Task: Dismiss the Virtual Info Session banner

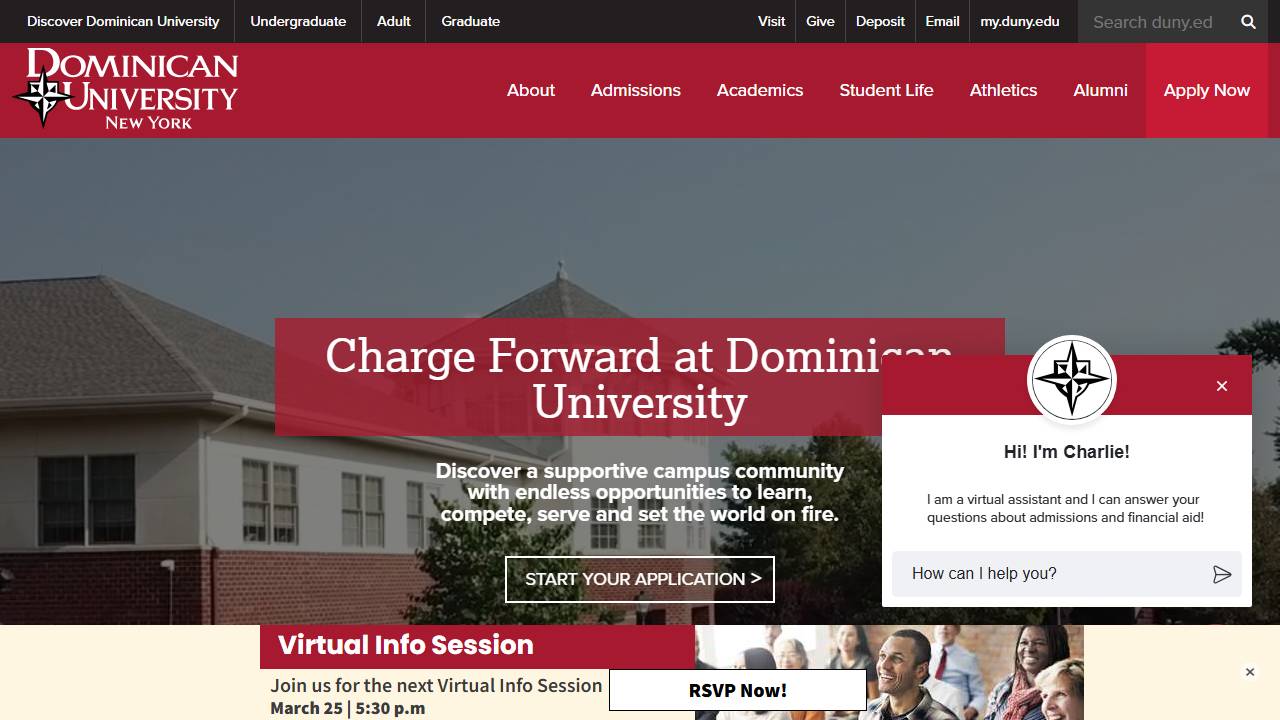Action: [x=1249, y=672]
